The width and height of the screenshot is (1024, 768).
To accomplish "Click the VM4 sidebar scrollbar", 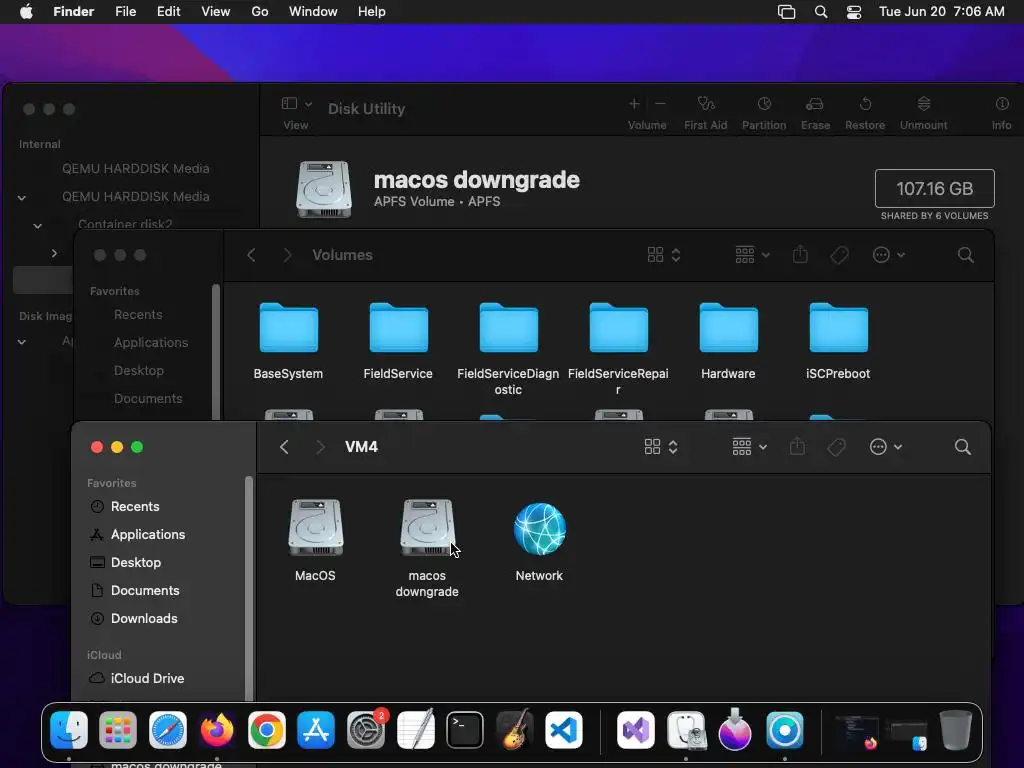I will tap(248, 588).
